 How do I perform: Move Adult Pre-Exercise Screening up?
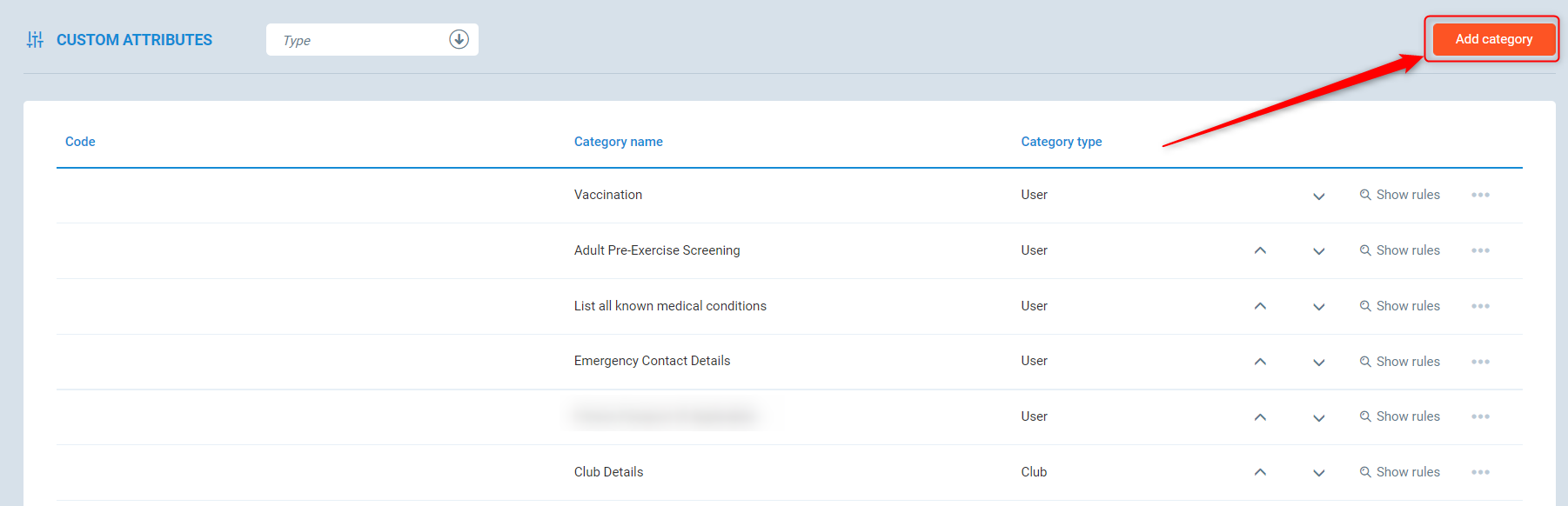coord(1259,250)
